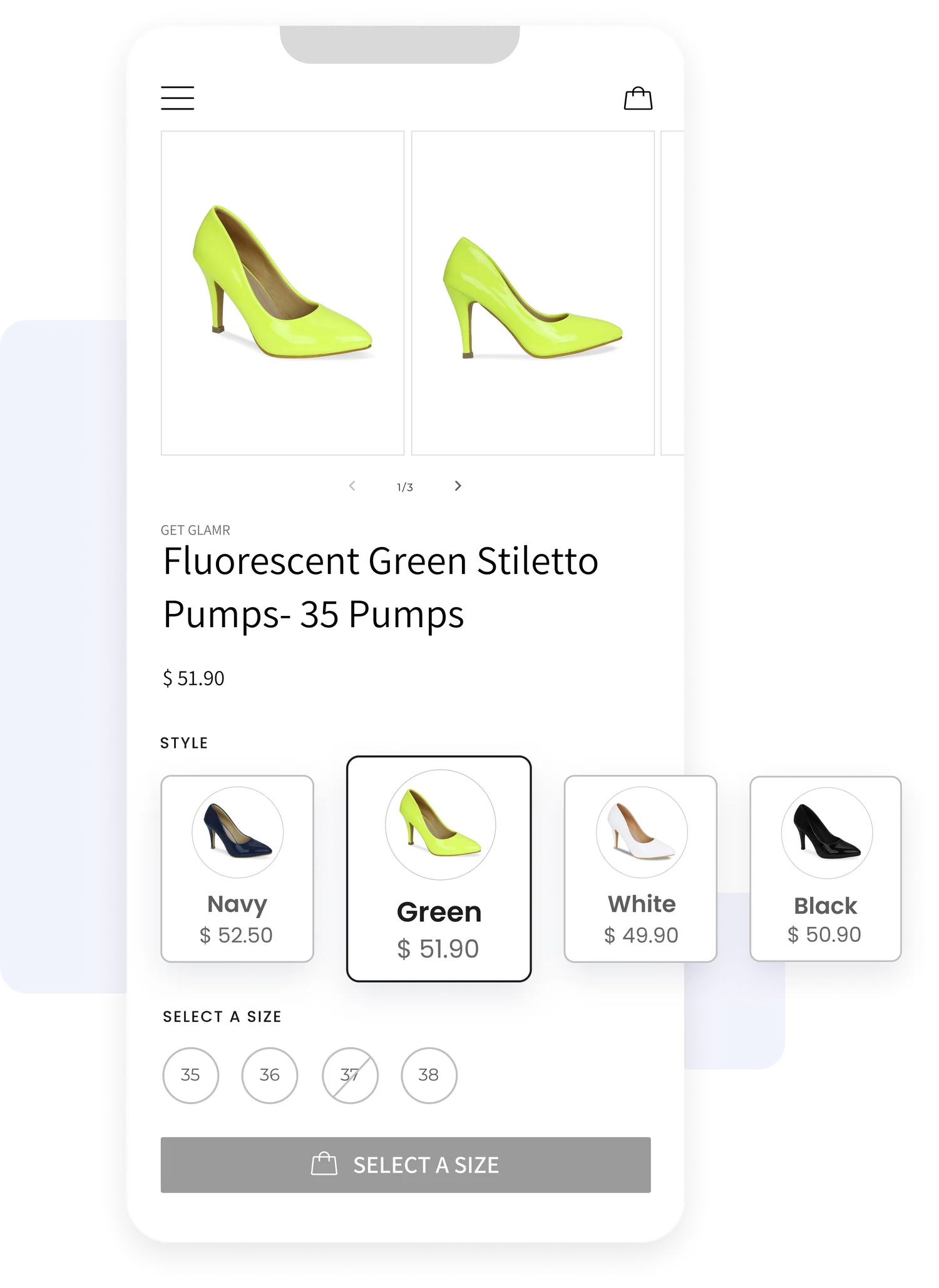The image size is (939, 1288).
Task: View the second side-view pump photo
Action: (x=533, y=293)
